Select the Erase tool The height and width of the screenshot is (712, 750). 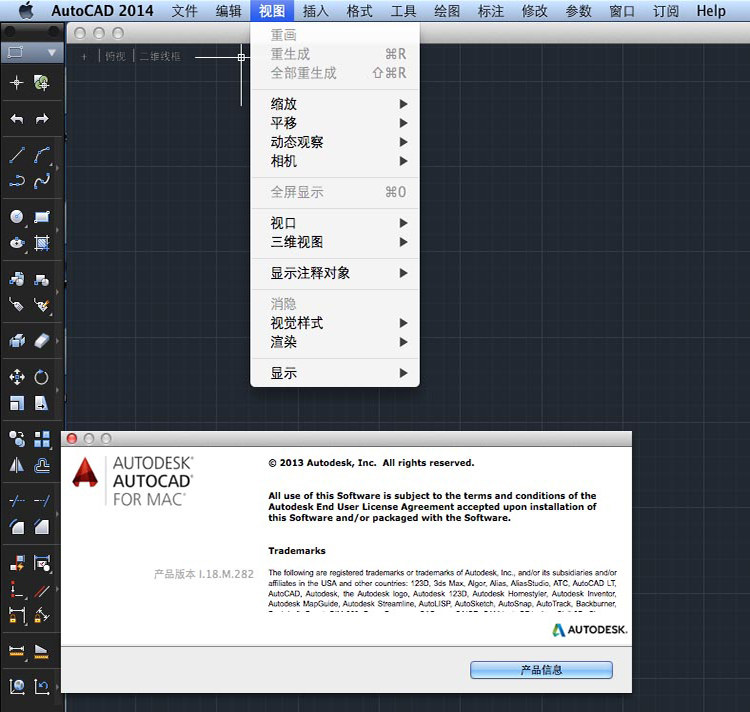point(42,341)
